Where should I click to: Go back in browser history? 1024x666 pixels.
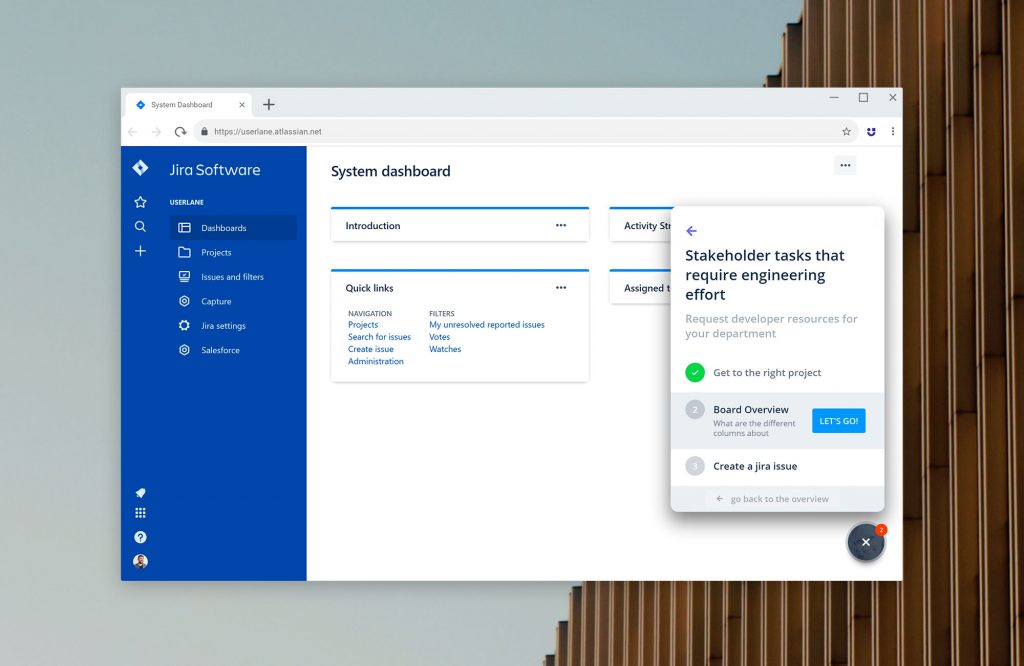click(x=133, y=132)
